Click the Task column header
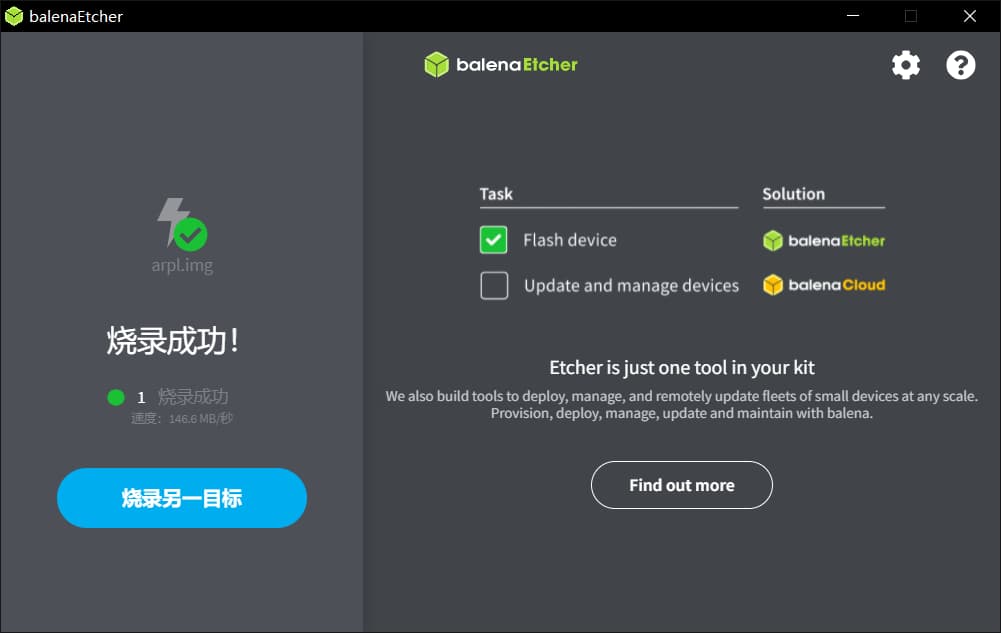 (x=495, y=193)
